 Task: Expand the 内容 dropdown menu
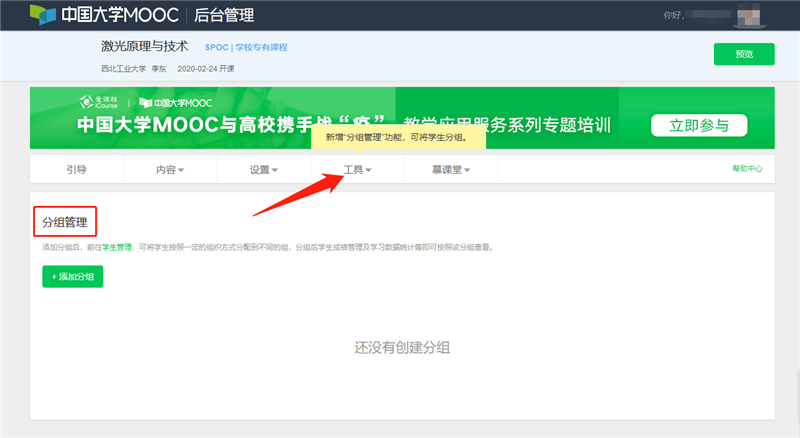click(170, 170)
